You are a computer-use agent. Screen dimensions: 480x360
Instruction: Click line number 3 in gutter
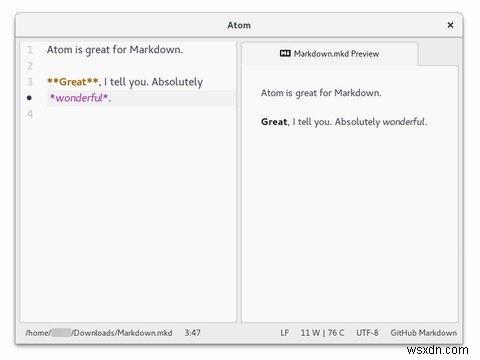click(30, 82)
